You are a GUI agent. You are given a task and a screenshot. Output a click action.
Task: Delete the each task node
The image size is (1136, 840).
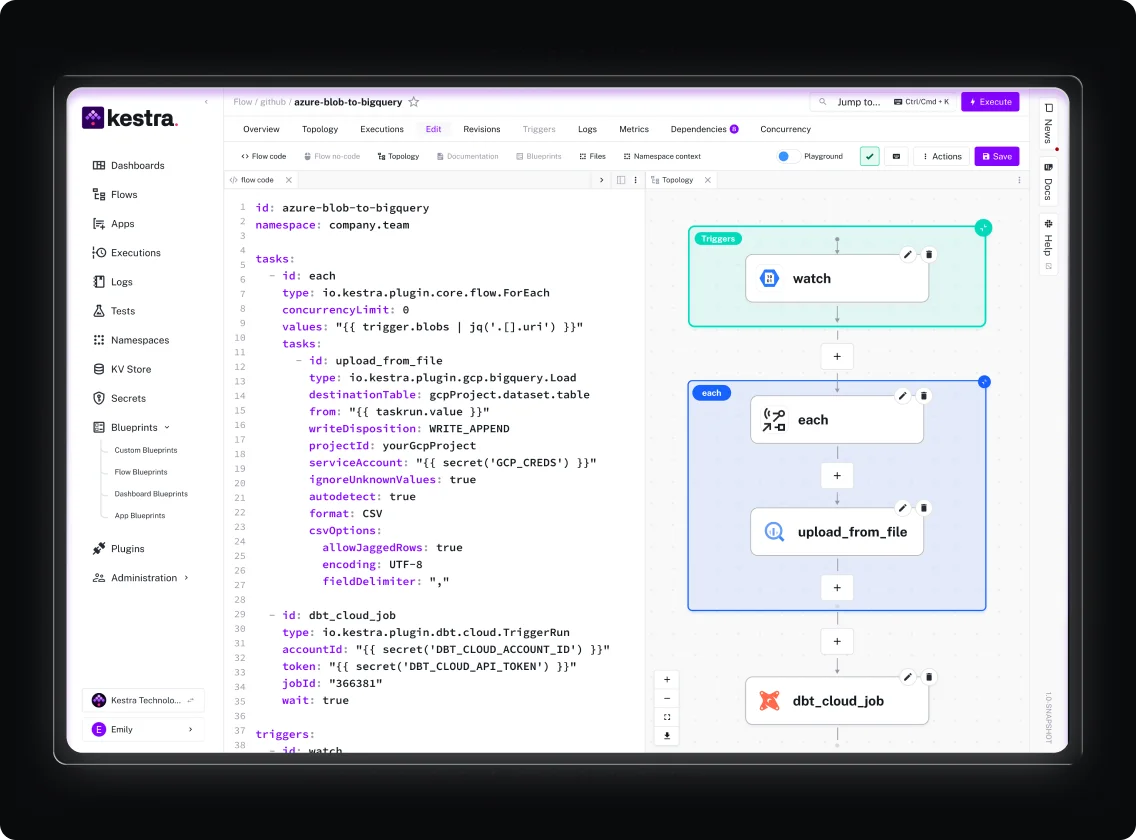tap(924, 396)
